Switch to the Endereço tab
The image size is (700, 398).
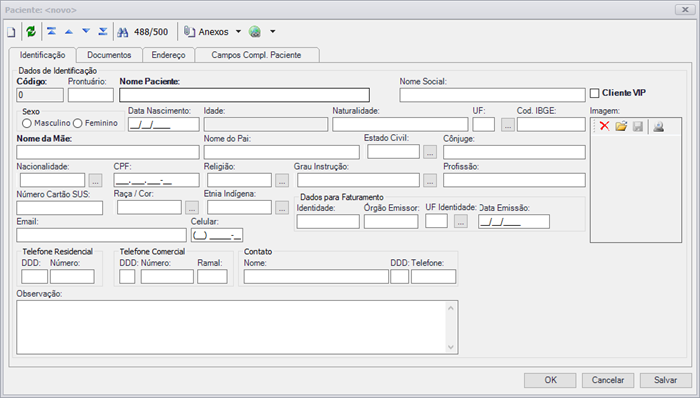(168, 55)
